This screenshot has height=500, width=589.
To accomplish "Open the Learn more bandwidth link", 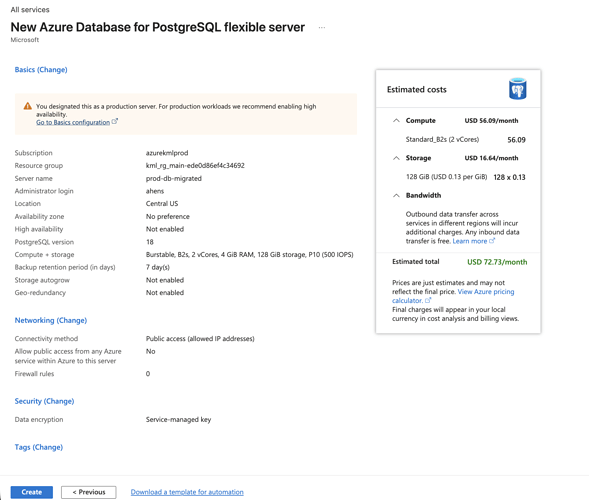I will [470, 241].
